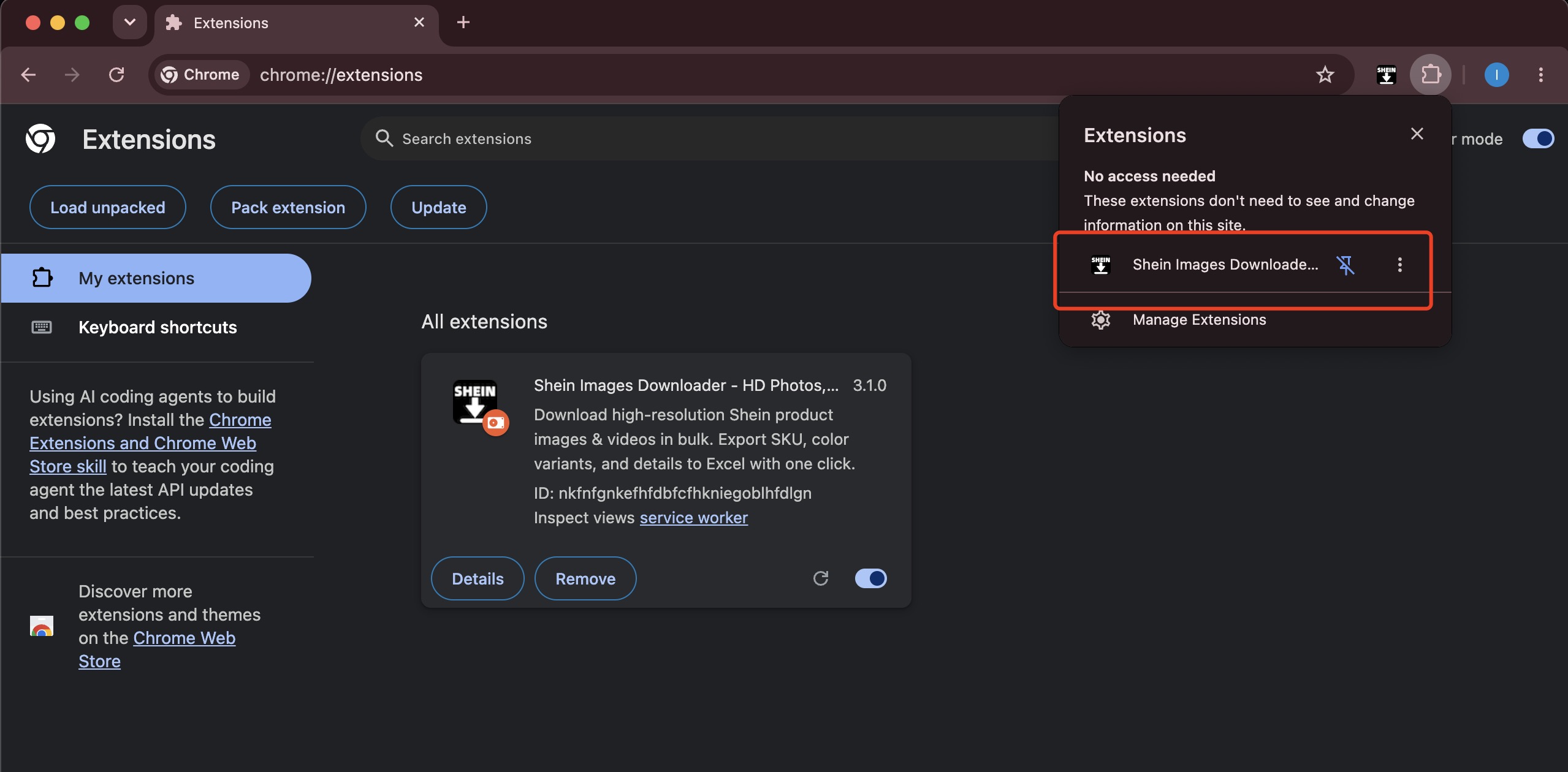The width and height of the screenshot is (1568, 772).
Task: Click the Manage Extensions gear icon
Action: [1101, 320]
